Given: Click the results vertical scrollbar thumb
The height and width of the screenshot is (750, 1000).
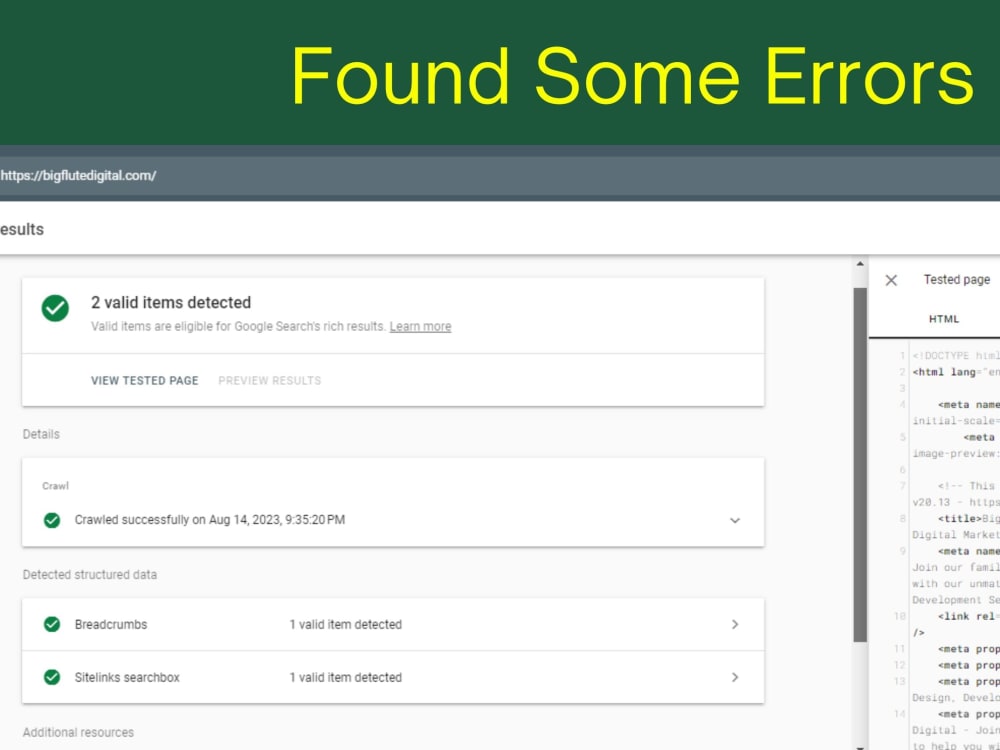Looking at the screenshot, I should (x=860, y=464).
